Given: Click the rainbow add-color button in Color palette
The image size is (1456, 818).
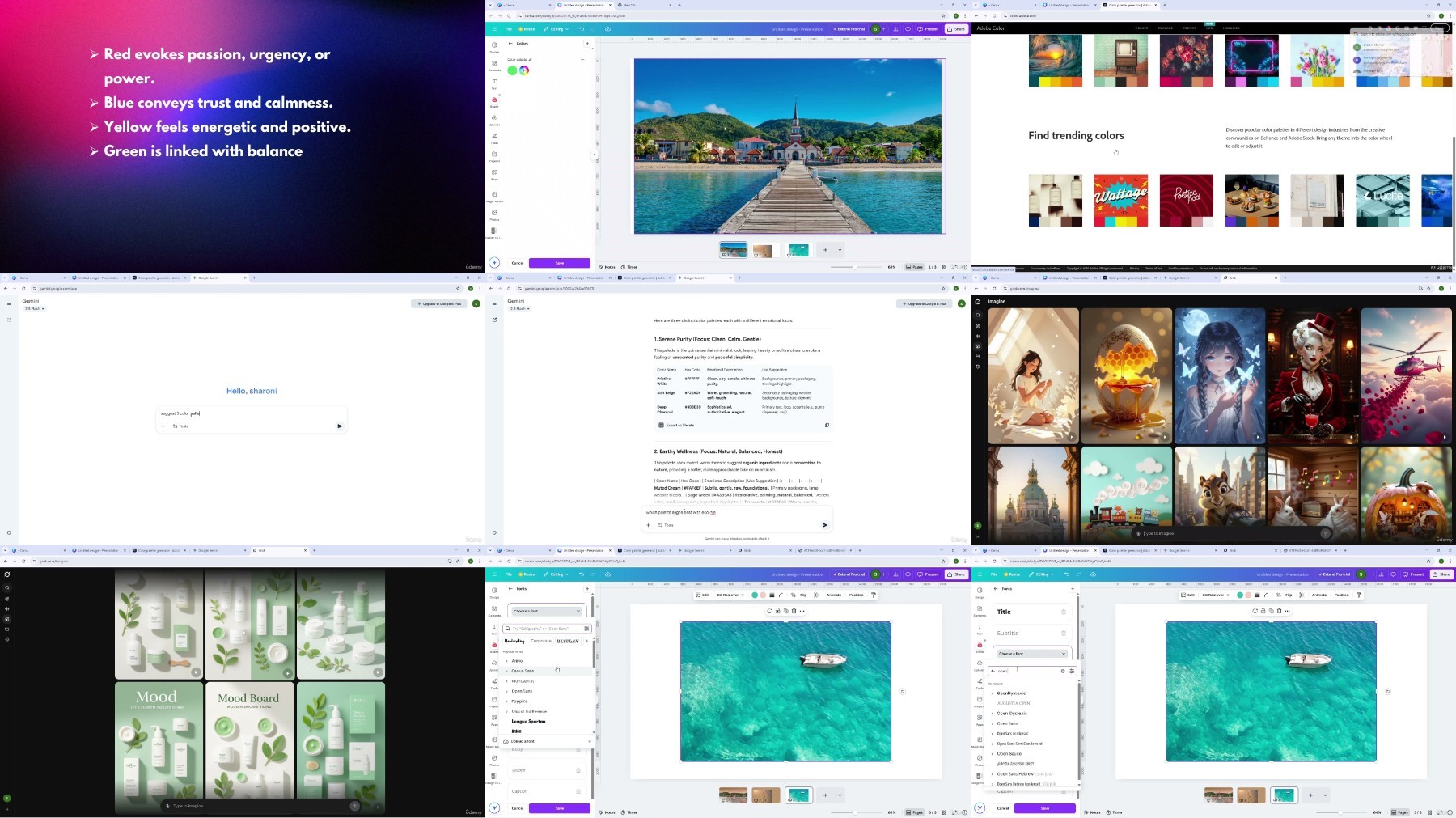Looking at the screenshot, I should 524,70.
